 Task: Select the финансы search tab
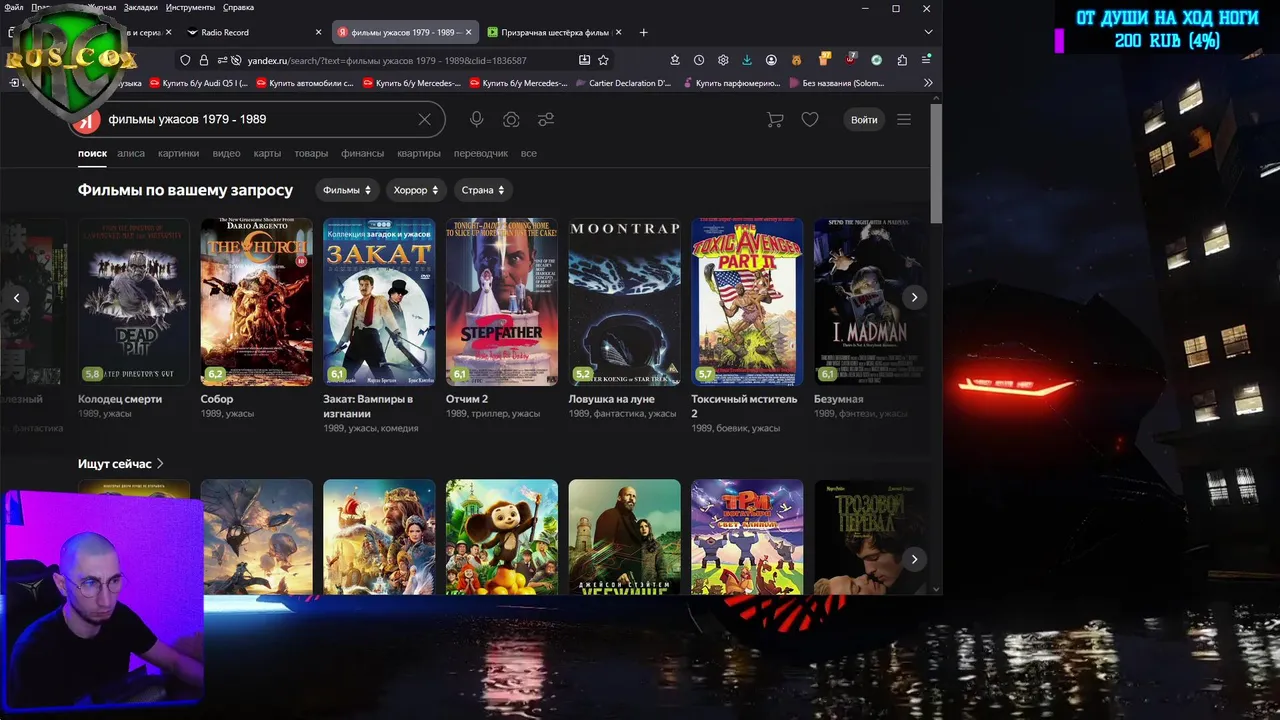tap(362, 153)
